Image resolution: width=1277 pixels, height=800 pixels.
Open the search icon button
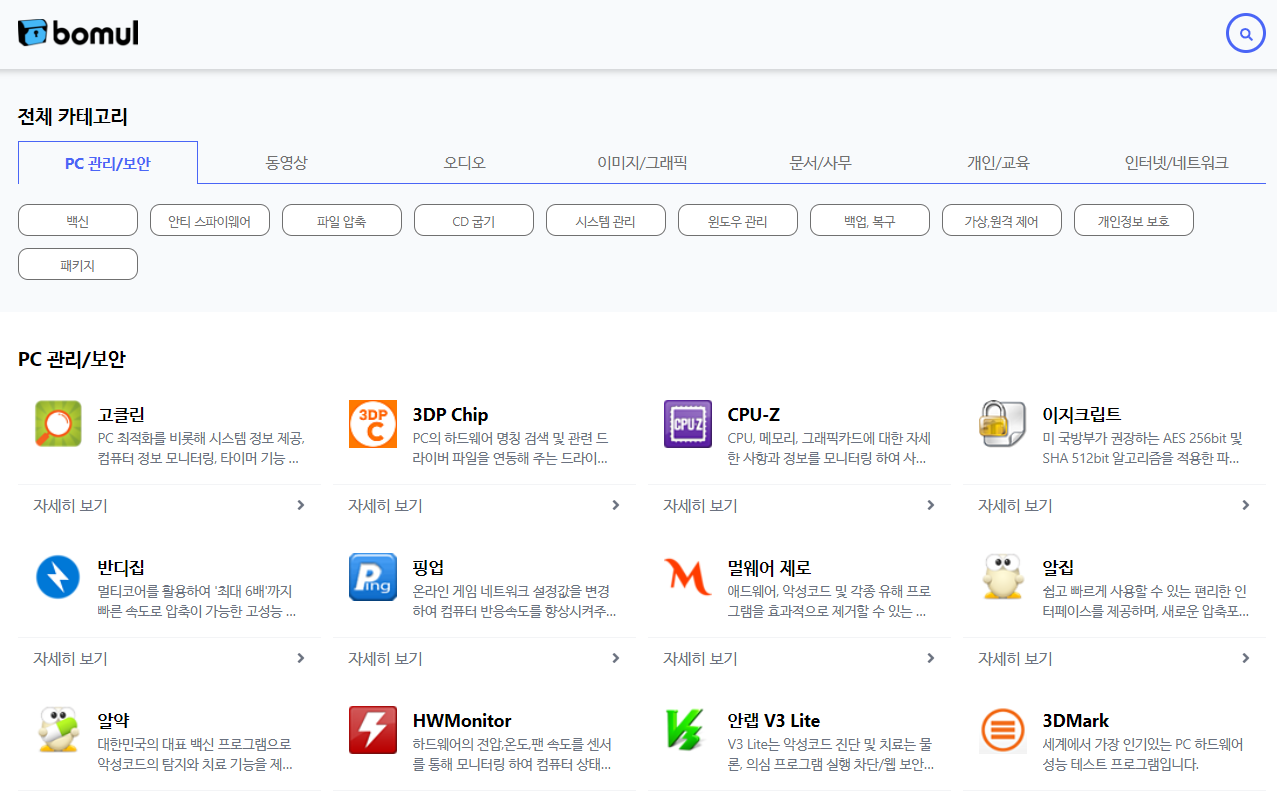[x=1245, y=34]
